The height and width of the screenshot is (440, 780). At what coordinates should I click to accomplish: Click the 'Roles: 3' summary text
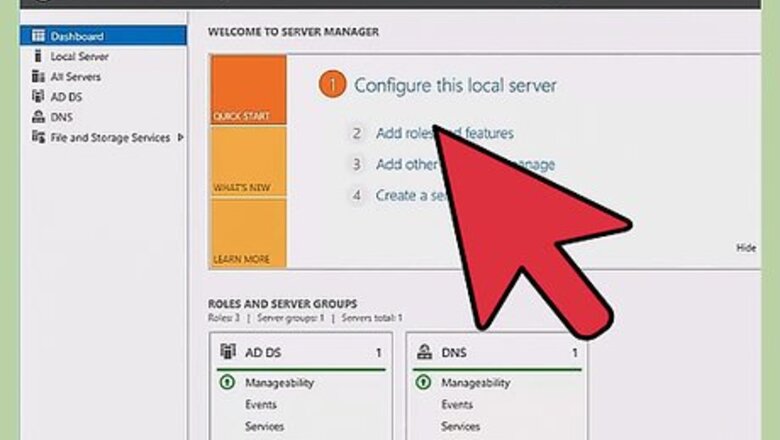[x=224, y=318]
